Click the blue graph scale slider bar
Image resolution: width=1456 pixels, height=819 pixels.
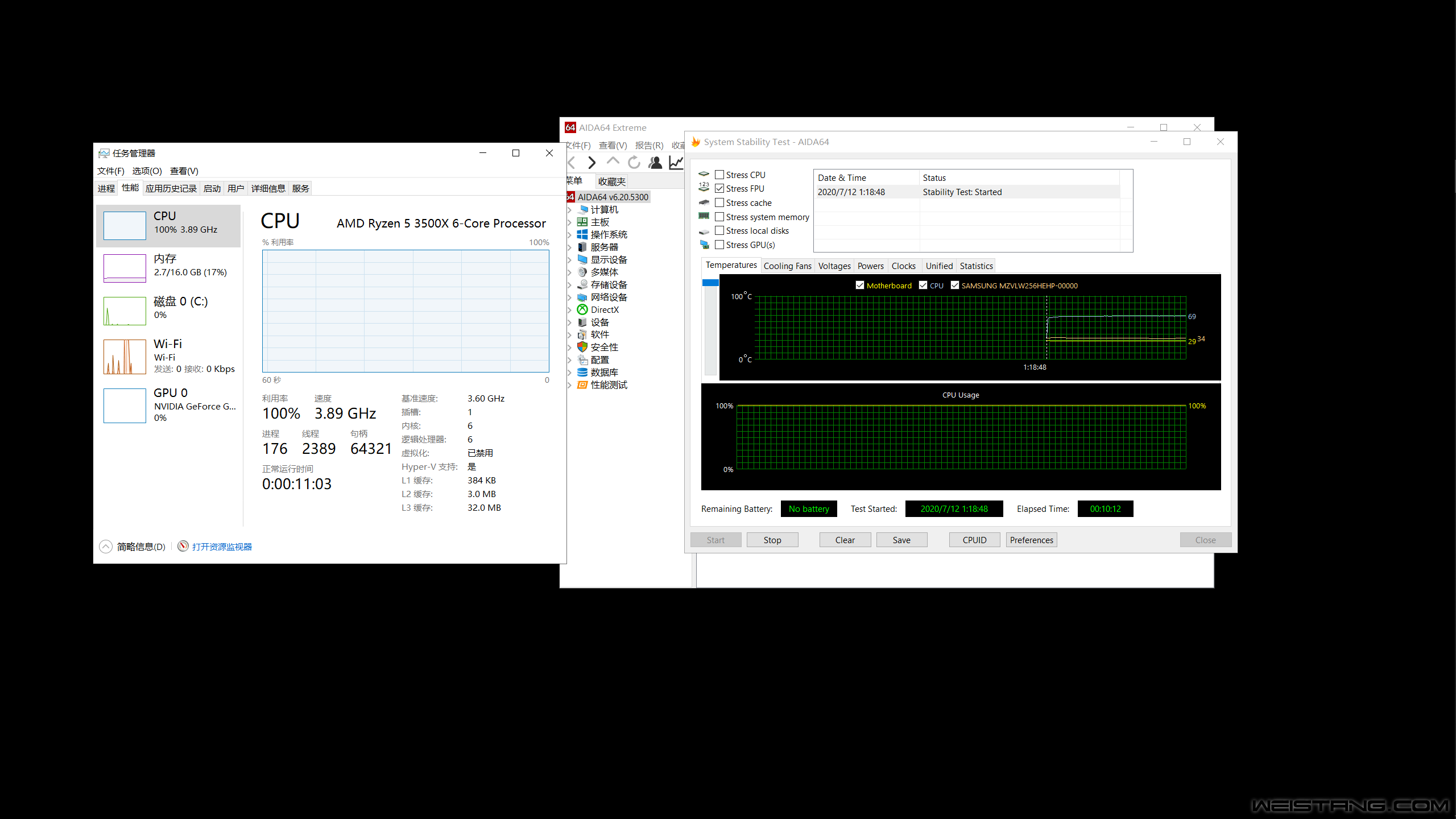[x=710, y=283]
